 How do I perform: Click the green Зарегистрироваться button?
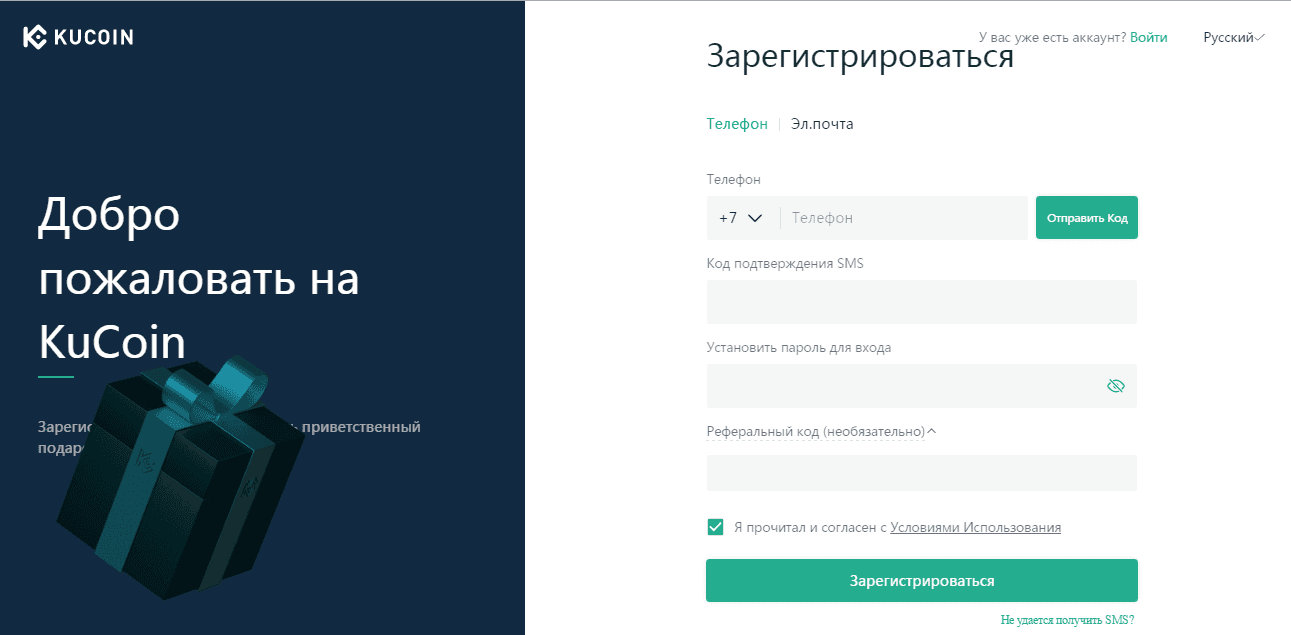point(922,580)
